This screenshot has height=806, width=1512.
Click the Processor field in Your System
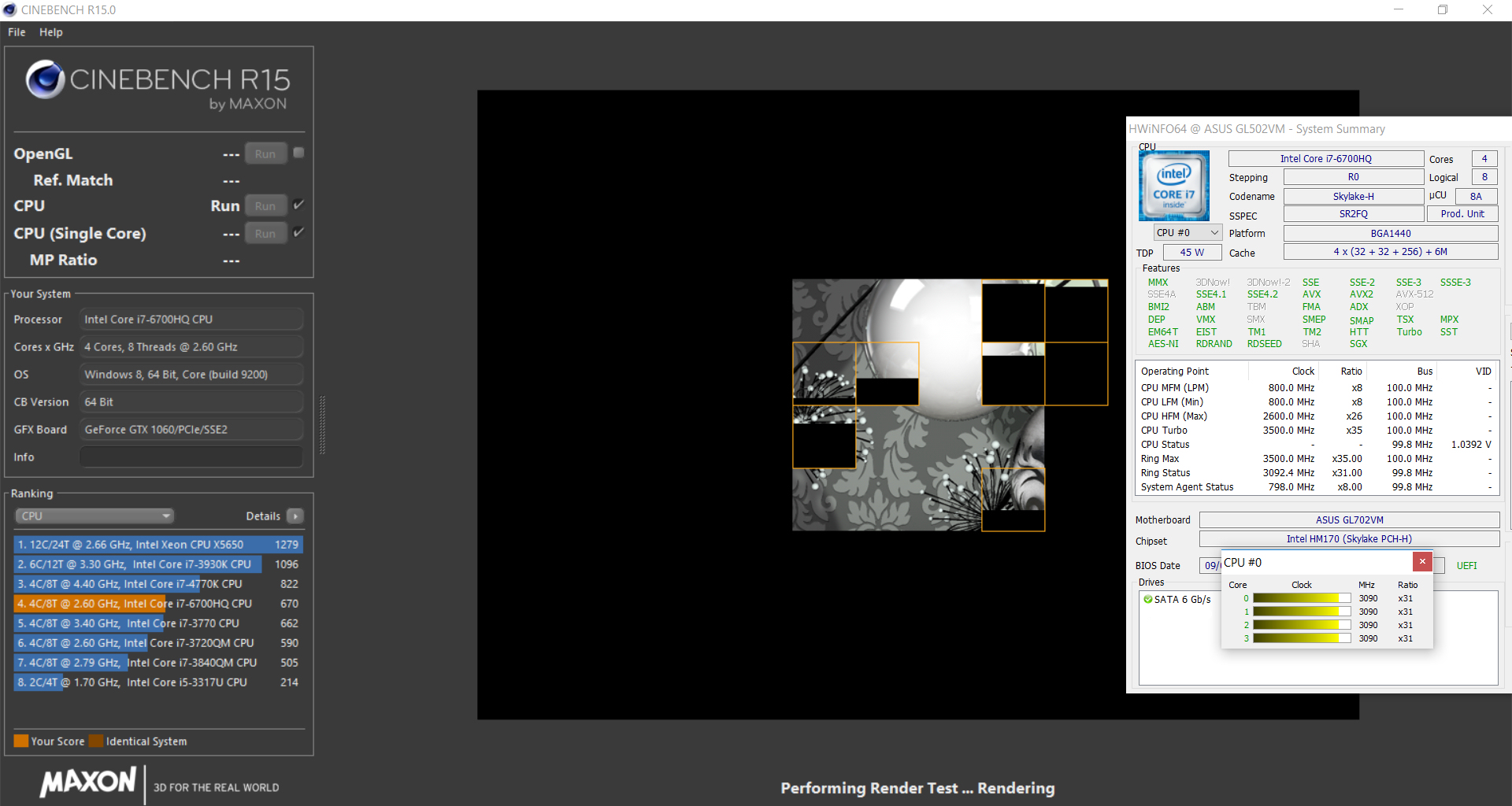tap(191, 320)
